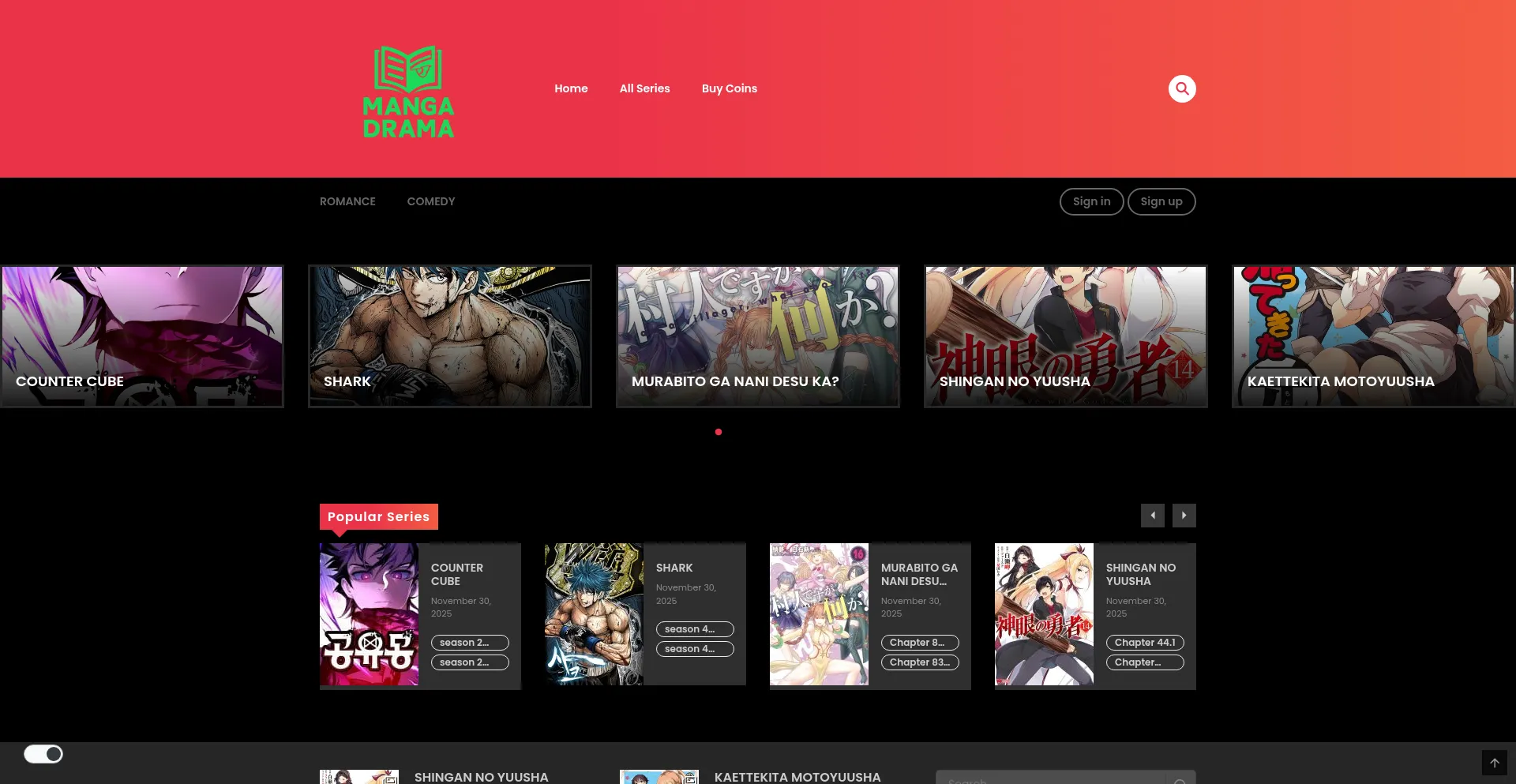Open the first season link under SHARK

pos(694,629)
